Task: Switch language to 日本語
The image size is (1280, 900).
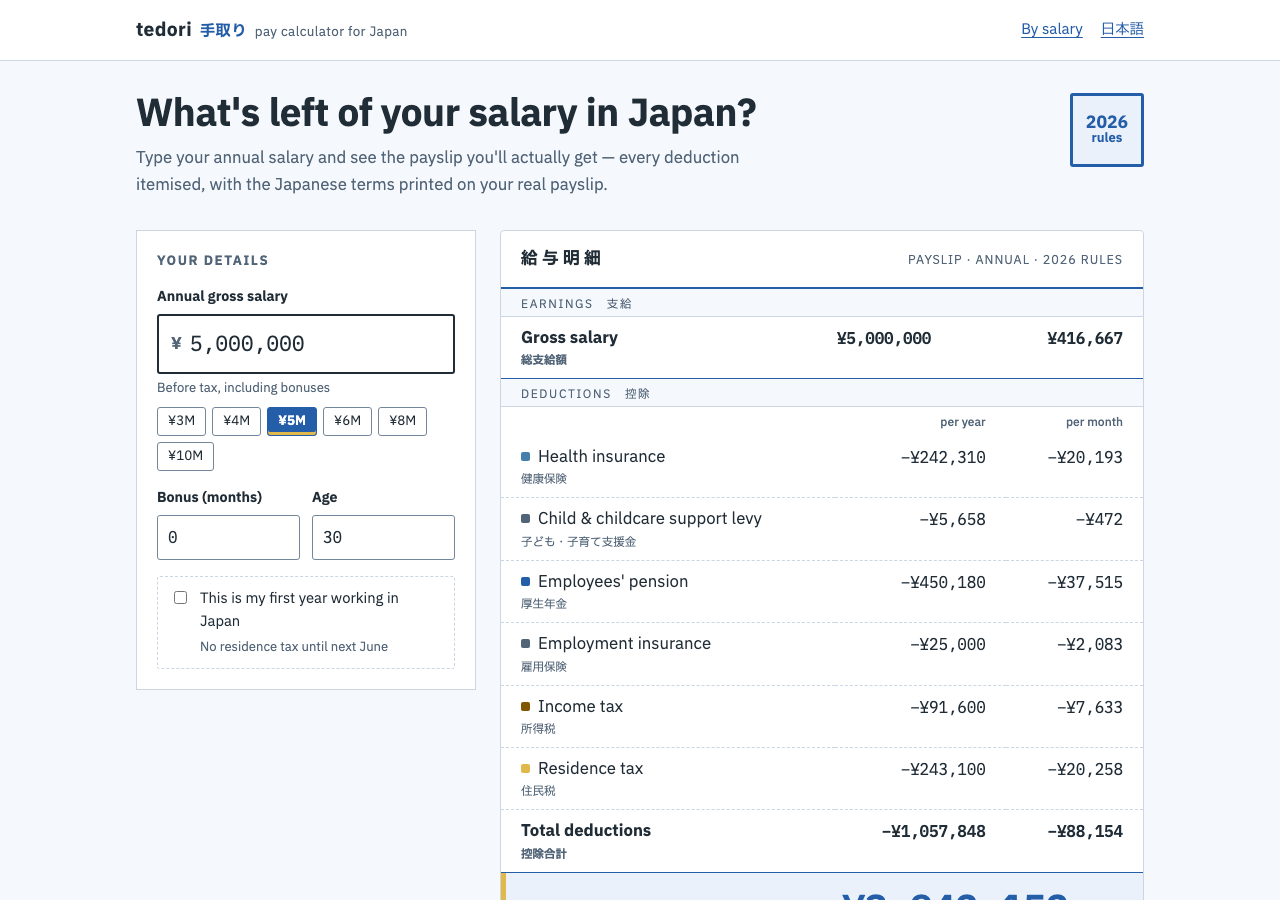Action: (1122, 29)
